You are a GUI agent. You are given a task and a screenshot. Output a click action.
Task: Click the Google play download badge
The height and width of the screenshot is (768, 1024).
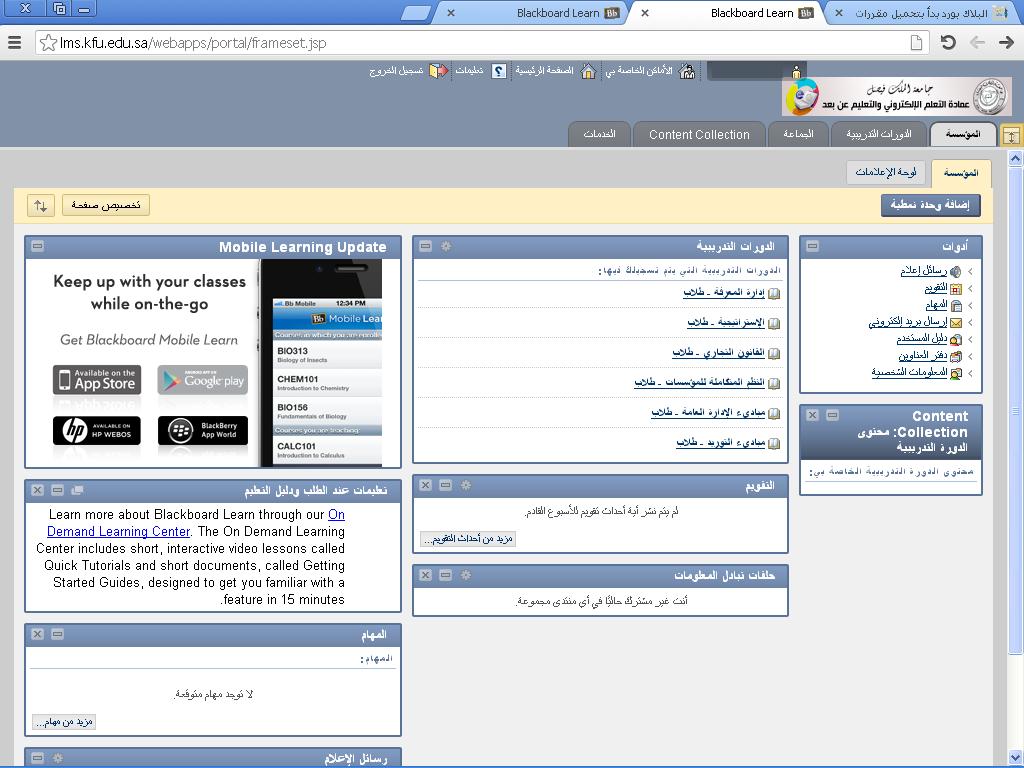click(202, 380)
